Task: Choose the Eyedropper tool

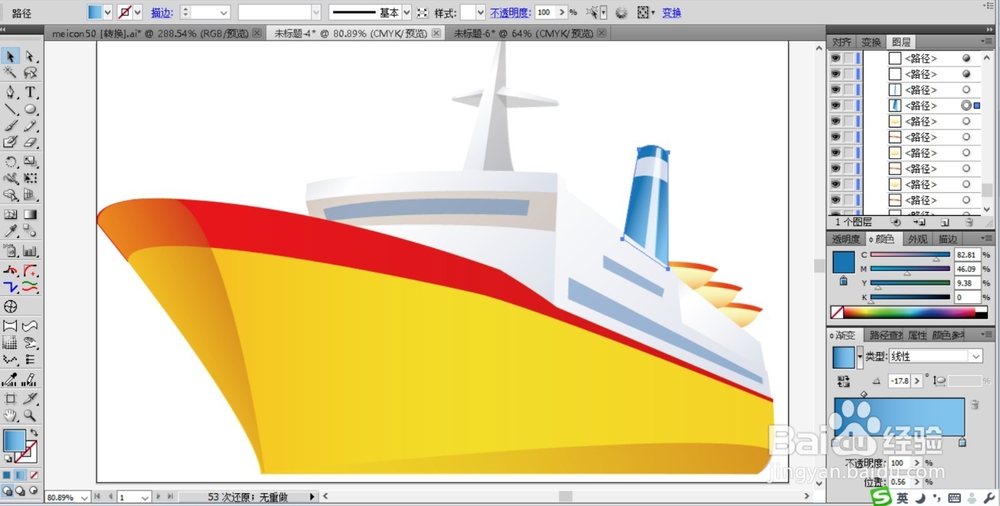Action: 10,231
